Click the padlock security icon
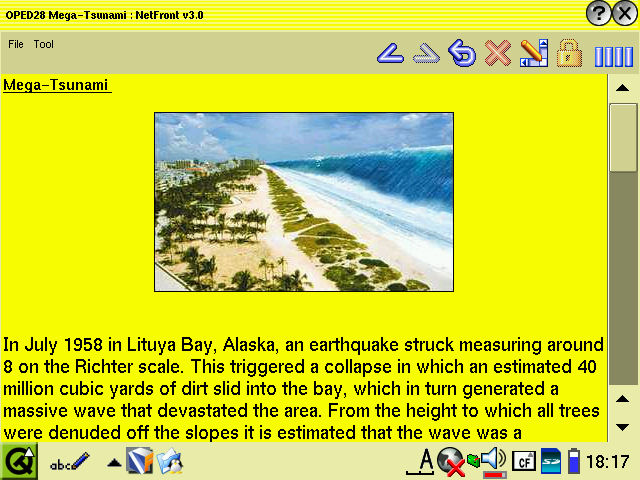Screen dimensions: 640x480 569,53
